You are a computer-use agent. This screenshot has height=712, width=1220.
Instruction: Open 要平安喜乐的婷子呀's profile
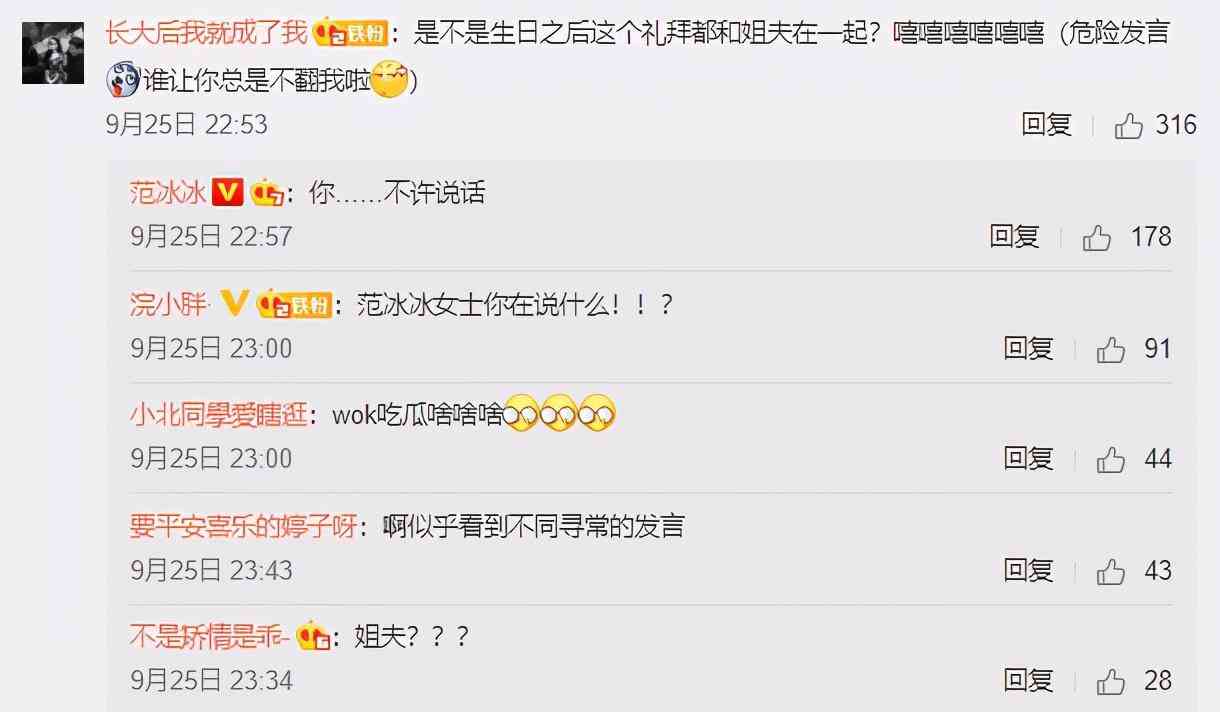(243, 526)
